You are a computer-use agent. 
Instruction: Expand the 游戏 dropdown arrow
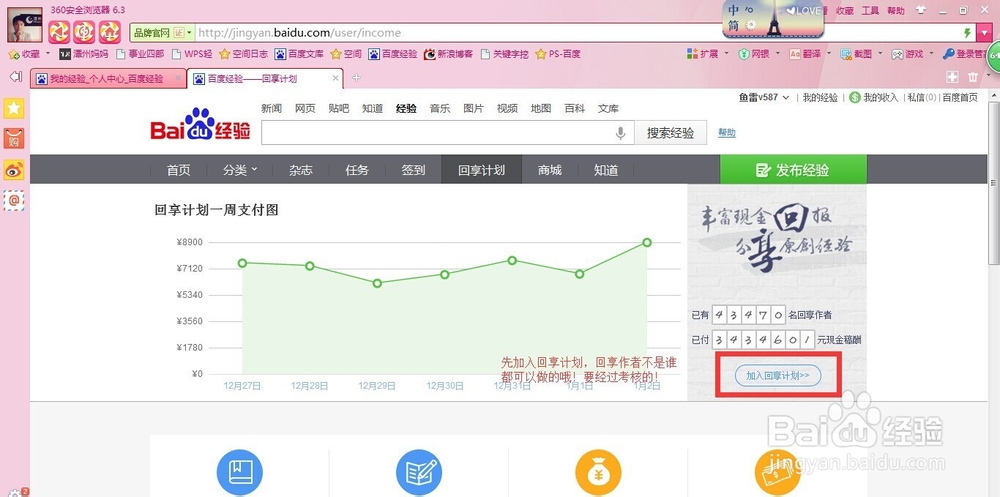click(931, 54)
